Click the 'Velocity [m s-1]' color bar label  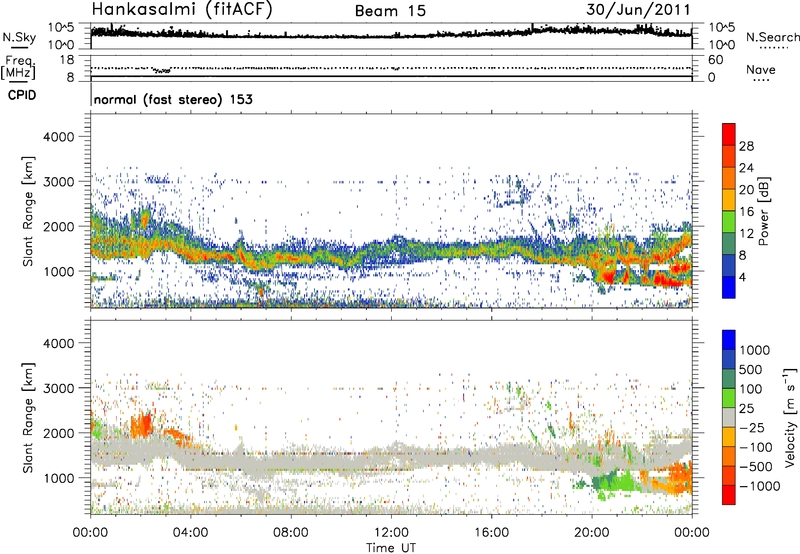[790, 417]
